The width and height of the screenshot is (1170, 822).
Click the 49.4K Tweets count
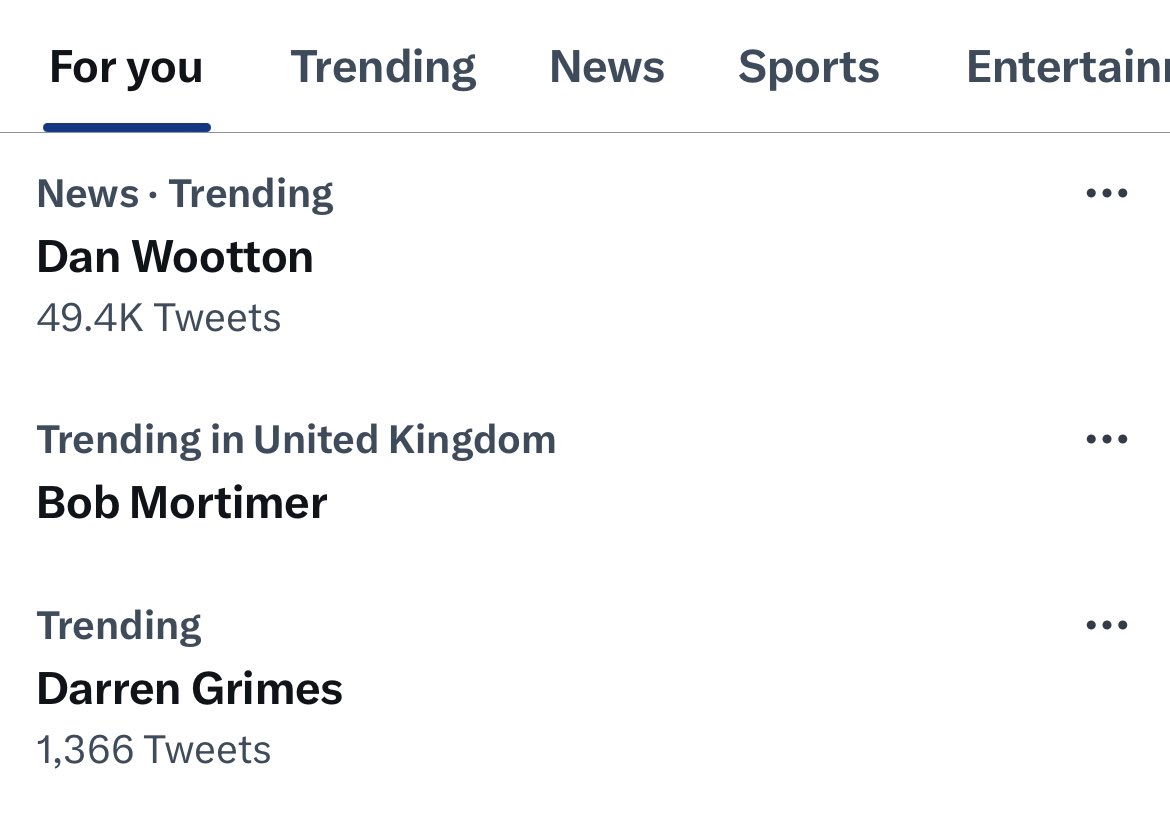click(159, 318)
